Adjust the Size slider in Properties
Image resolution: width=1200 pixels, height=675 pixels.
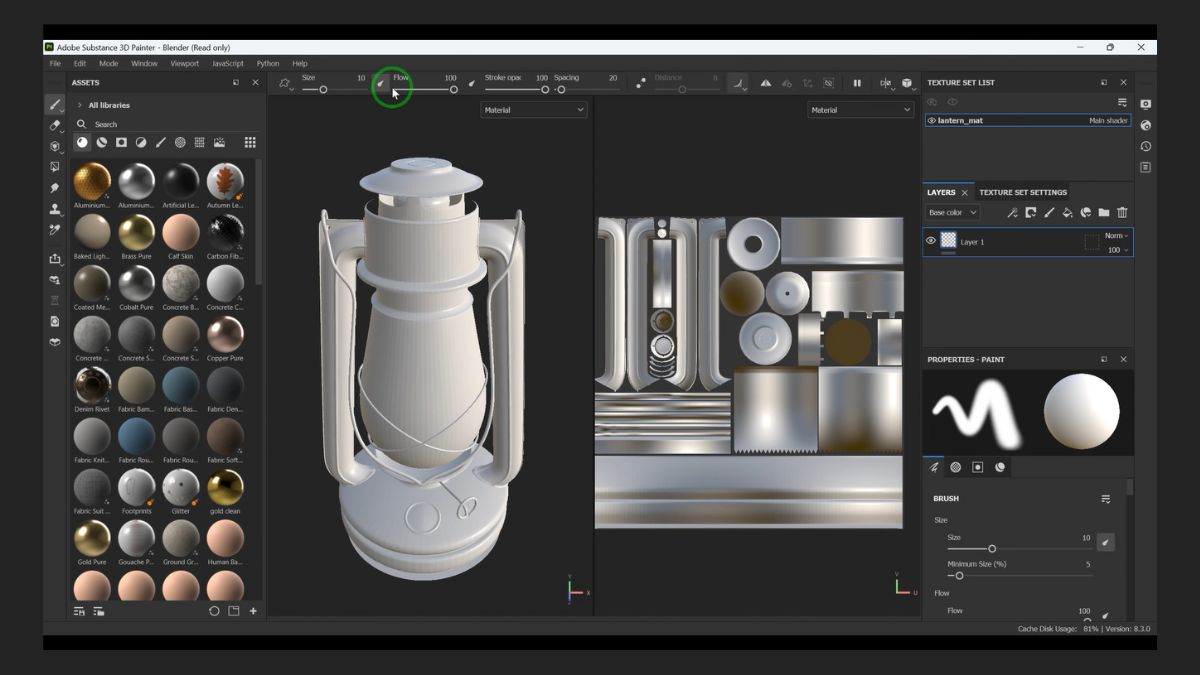point(1020,549)
